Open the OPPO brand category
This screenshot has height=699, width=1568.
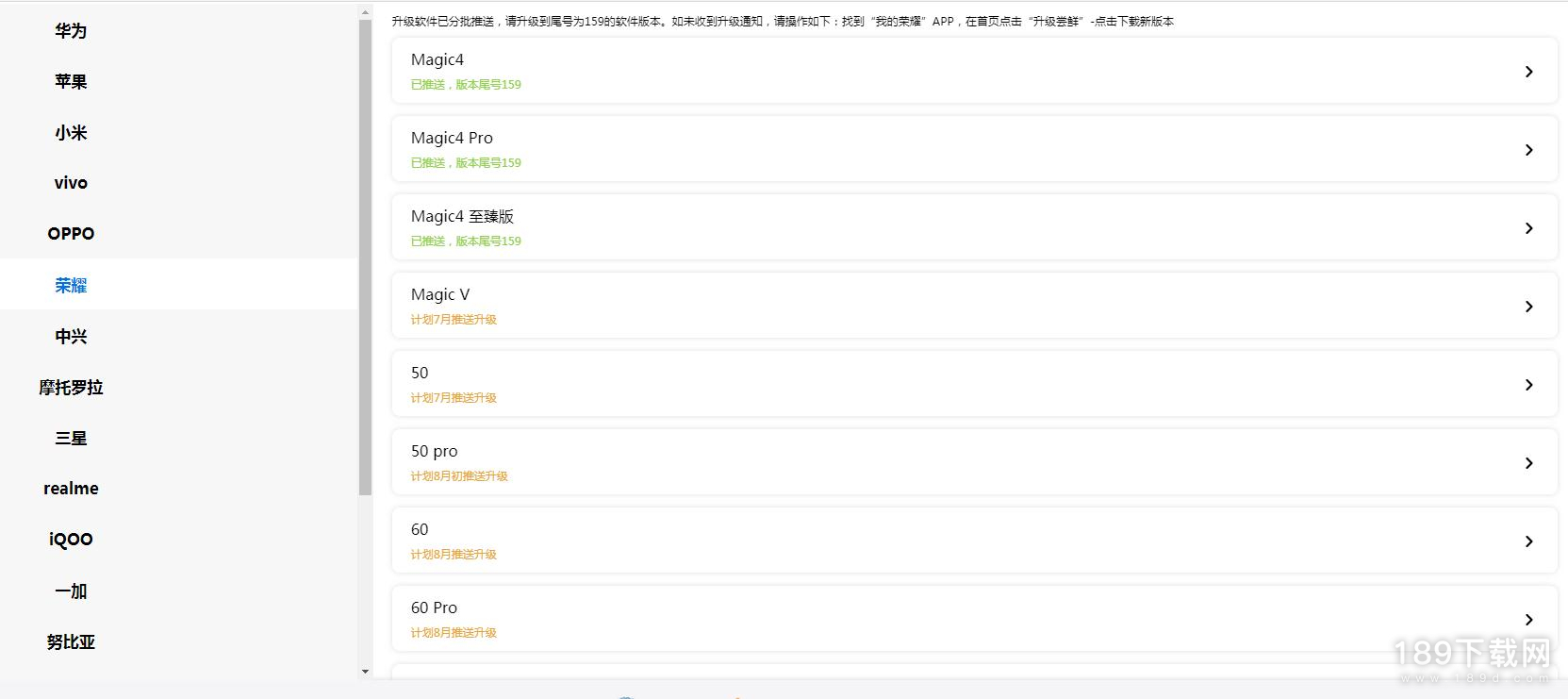[x=71, y=234]
